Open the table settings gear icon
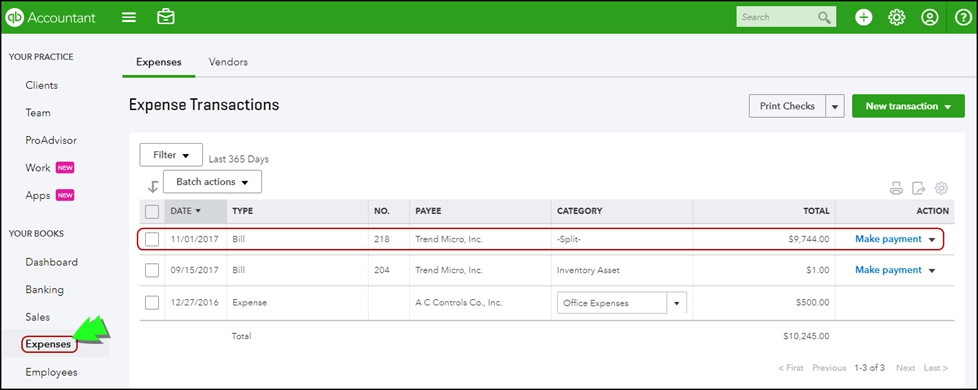Viewport: 978px width, 390px height. (x=941, y=188)
